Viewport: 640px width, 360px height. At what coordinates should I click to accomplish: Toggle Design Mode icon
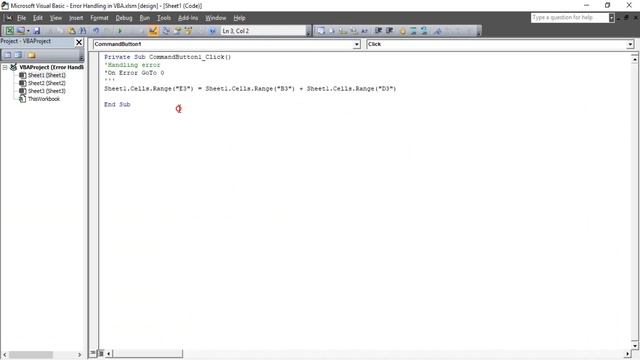153,31
